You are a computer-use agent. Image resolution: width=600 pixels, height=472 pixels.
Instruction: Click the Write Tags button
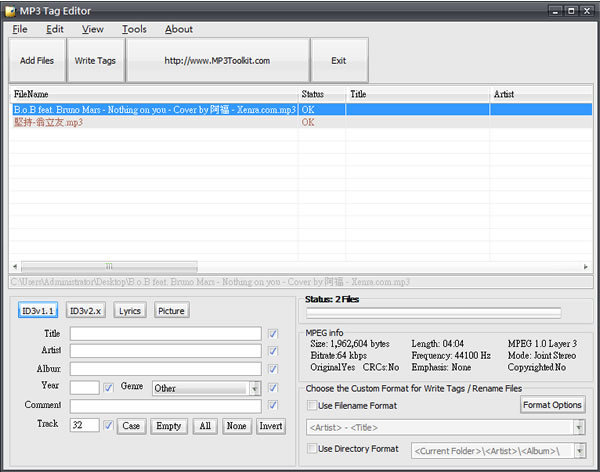[95, 60]
